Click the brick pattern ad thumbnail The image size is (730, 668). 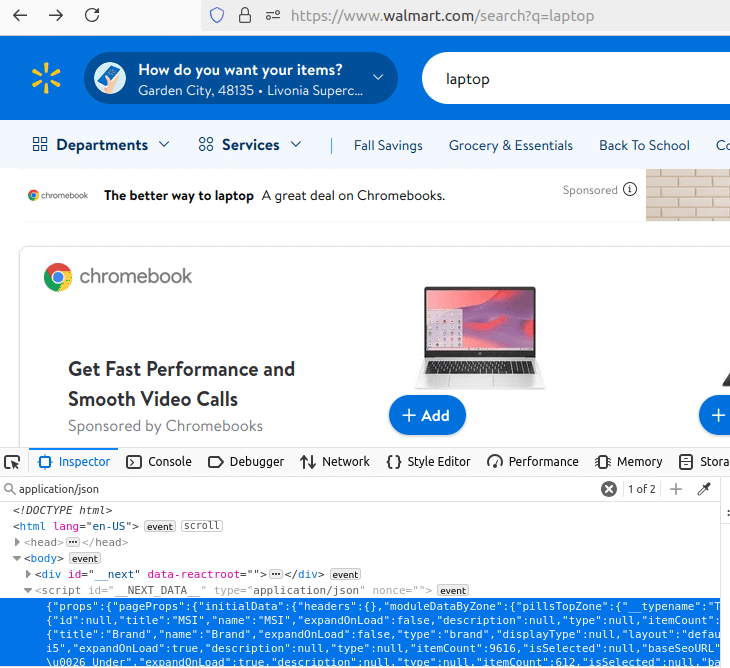click(x=688, y=195)
